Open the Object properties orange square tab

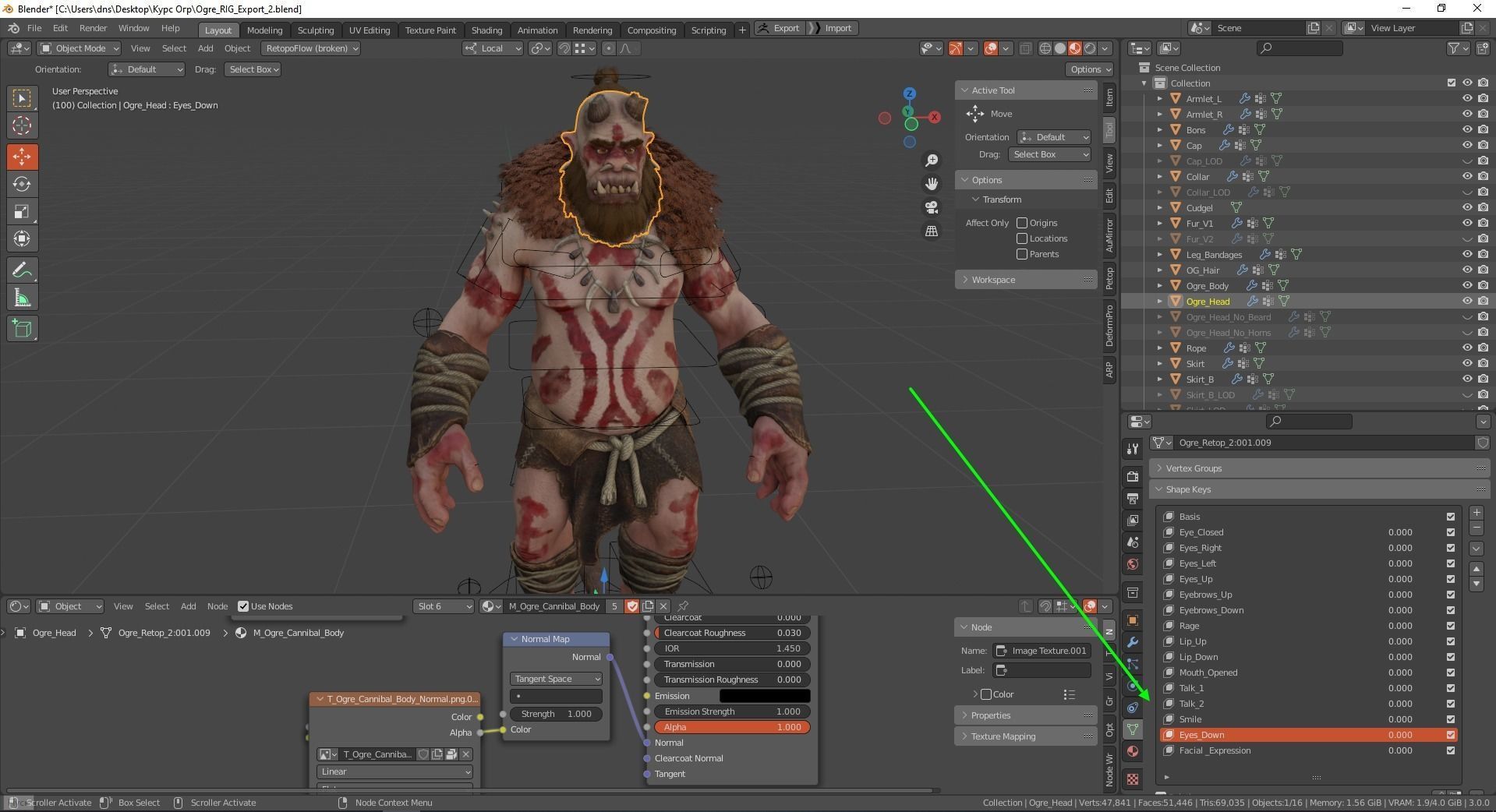(x=1133, y=620)
